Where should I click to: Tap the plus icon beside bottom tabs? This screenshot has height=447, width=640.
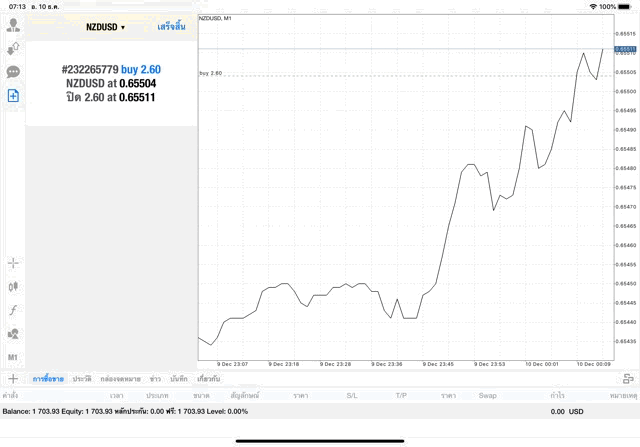click(x=13, y=379)
